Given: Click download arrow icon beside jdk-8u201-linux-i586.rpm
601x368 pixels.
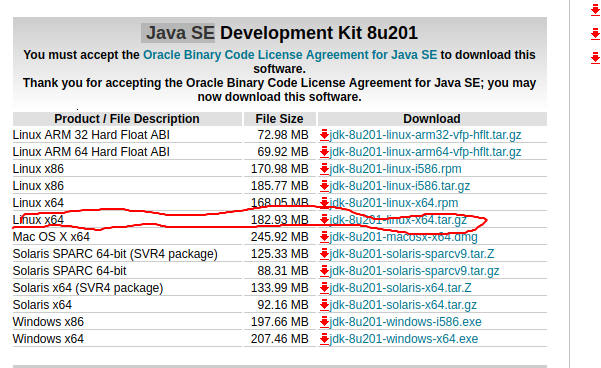Looking at the screenshot, I should click(x=324, y=169).
